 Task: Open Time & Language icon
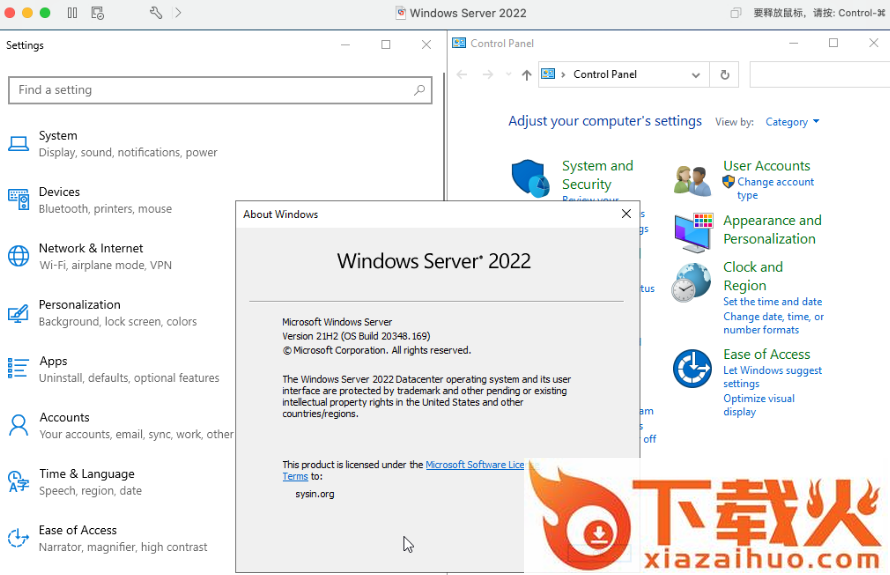(x=18, y=481)
